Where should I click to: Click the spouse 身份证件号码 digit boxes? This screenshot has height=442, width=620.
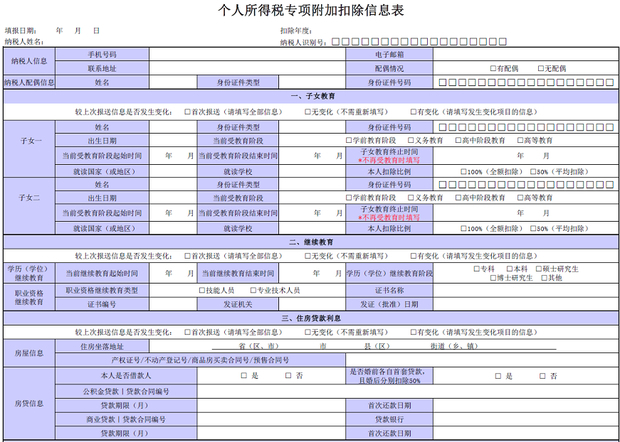pyautogui.click(x=526, y=82)
